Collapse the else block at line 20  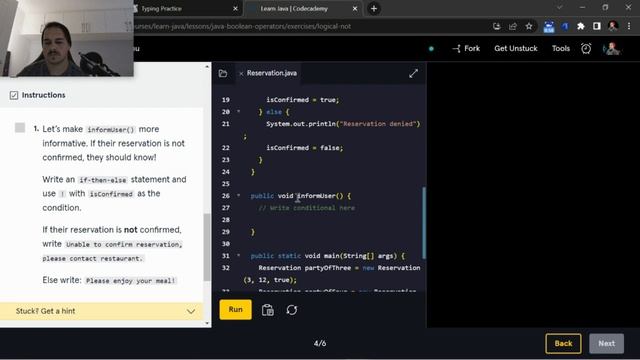239,111
